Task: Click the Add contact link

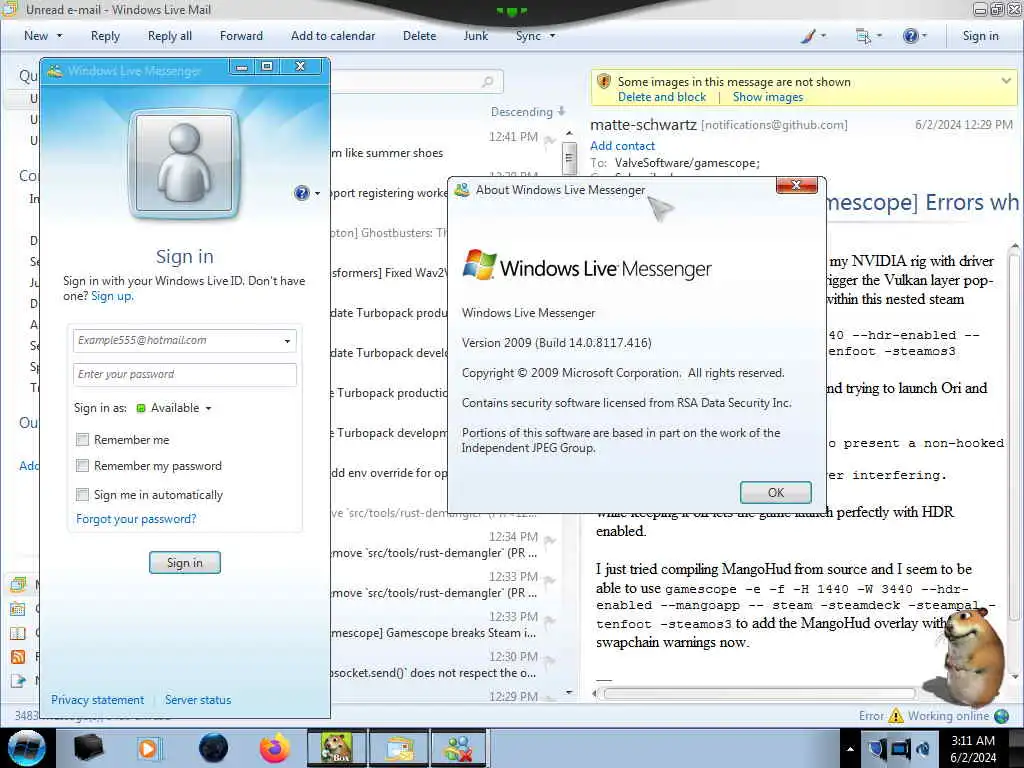Action: click(x=622, y=146)
